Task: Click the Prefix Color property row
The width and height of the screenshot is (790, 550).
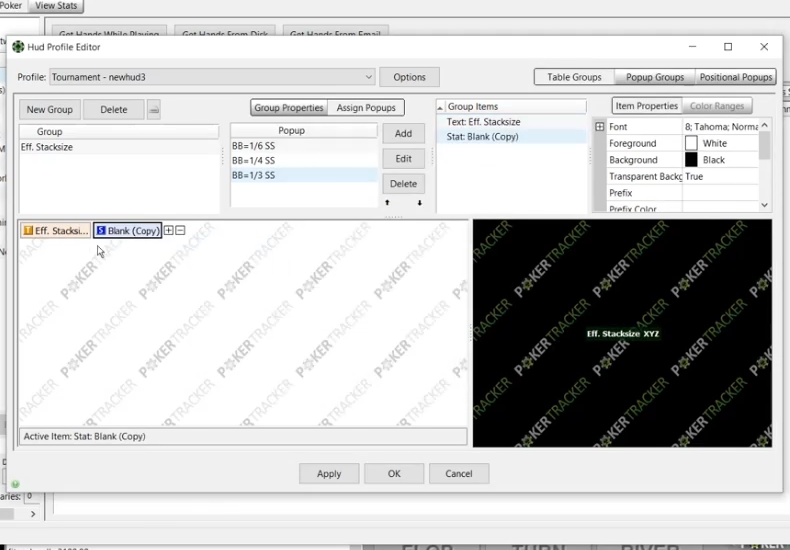Action: pos(683,209)
